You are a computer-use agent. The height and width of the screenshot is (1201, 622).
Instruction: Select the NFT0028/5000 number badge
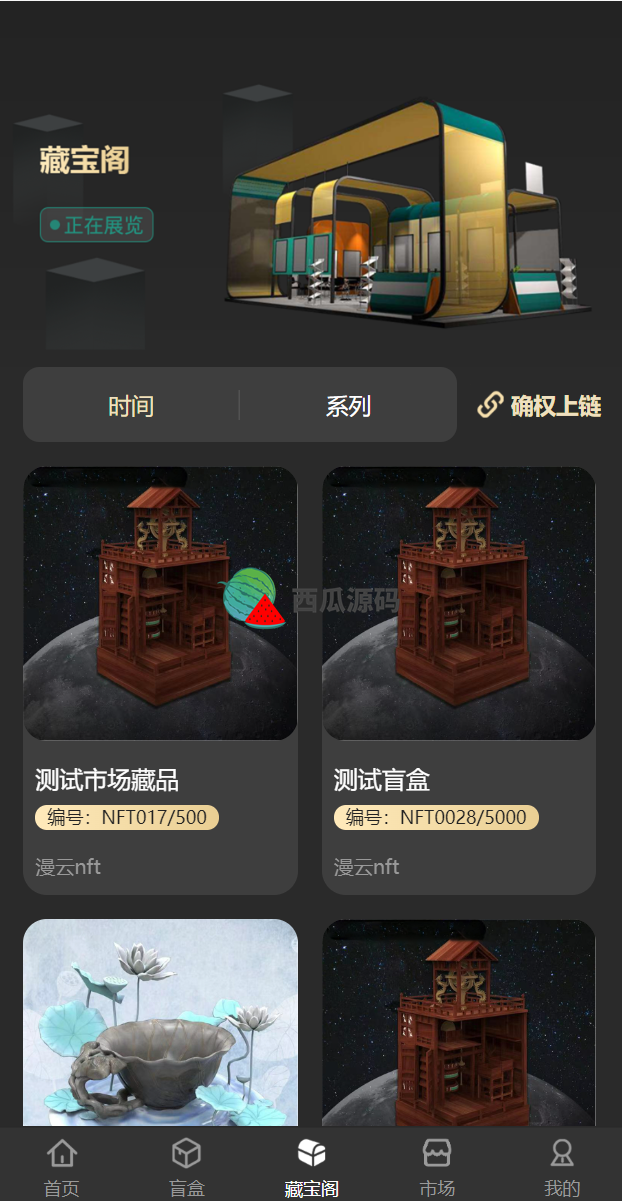pyautogui.click(x=436, y=817)
